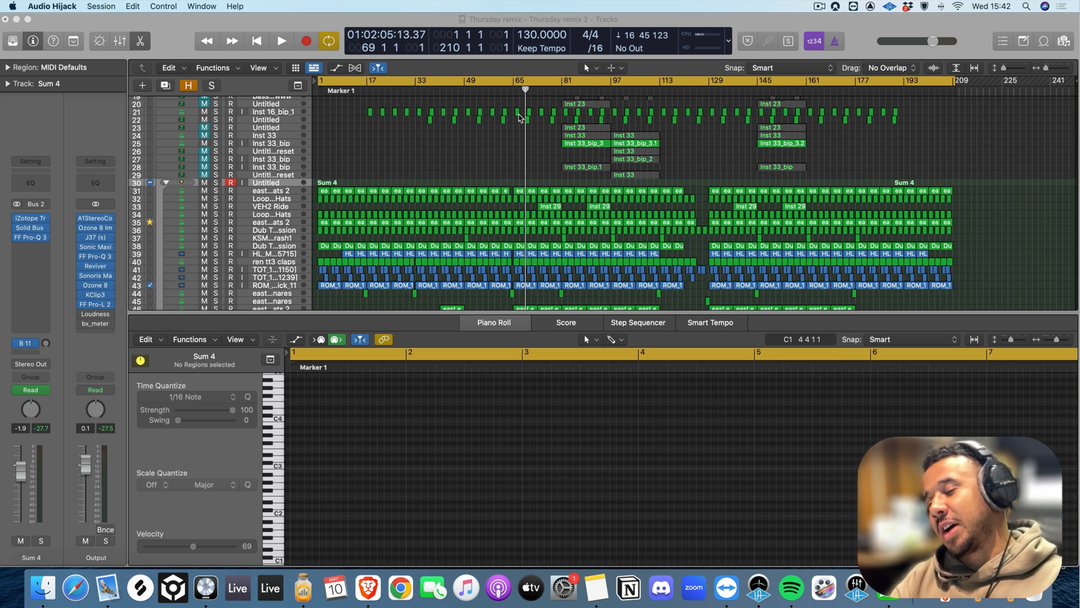Expand the Region MIDI Defaults disclosure triangle
Viewport: 1080px width, 608px height.
pos(8,68)
